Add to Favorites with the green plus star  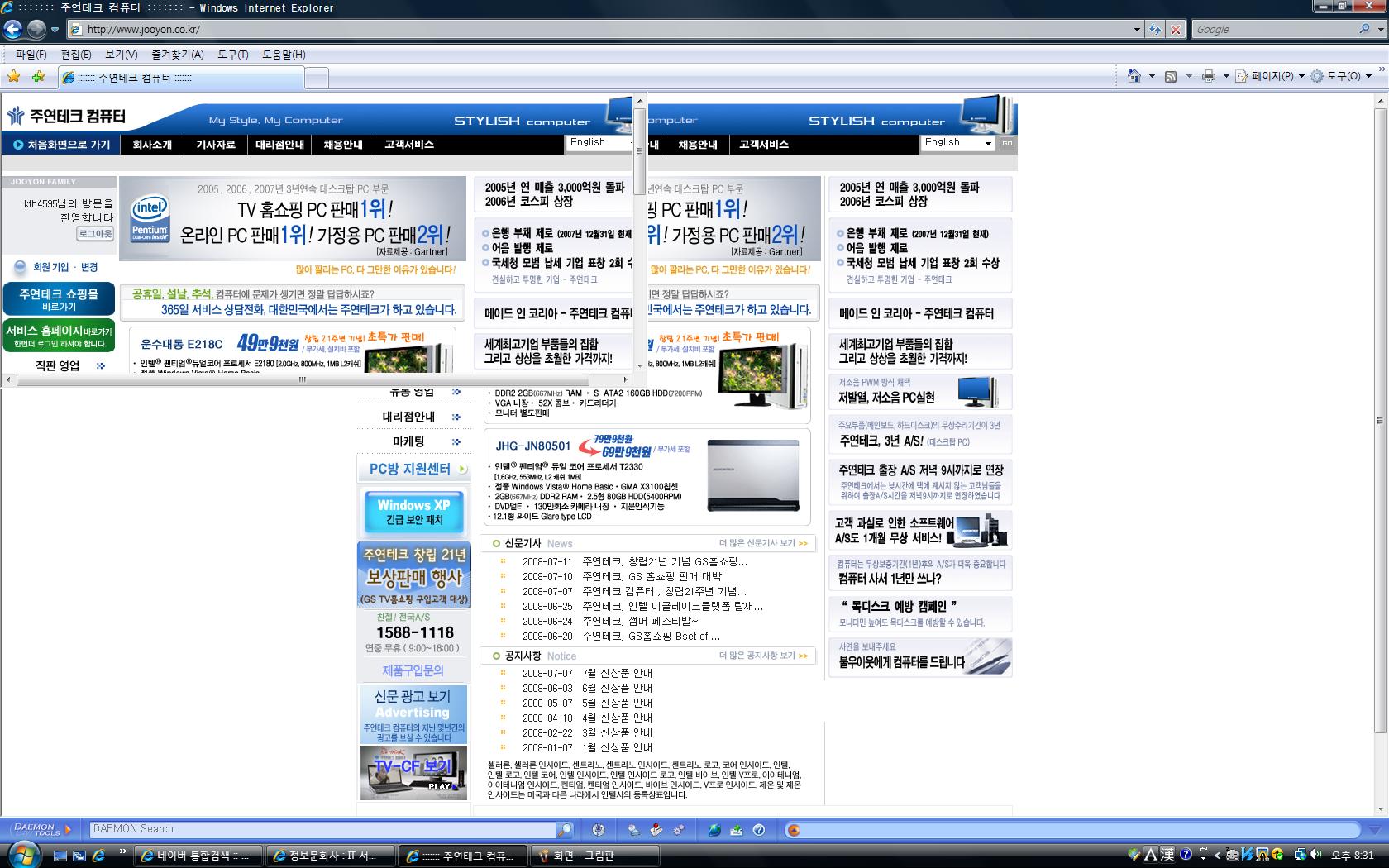(x=38, y=77)
